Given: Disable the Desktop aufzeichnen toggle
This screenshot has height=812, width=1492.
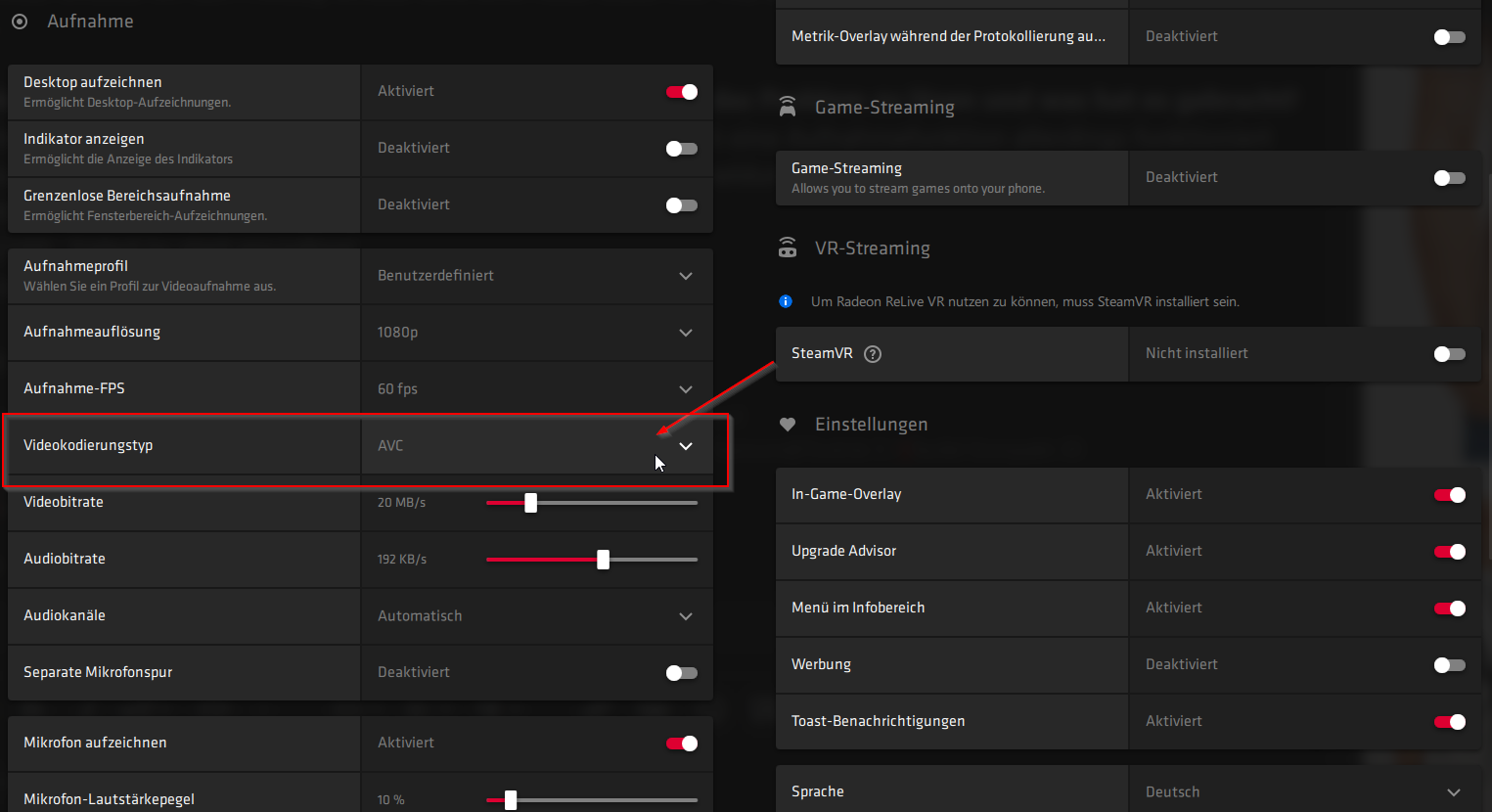Looking at the screenshot, I should pos(682,92).
